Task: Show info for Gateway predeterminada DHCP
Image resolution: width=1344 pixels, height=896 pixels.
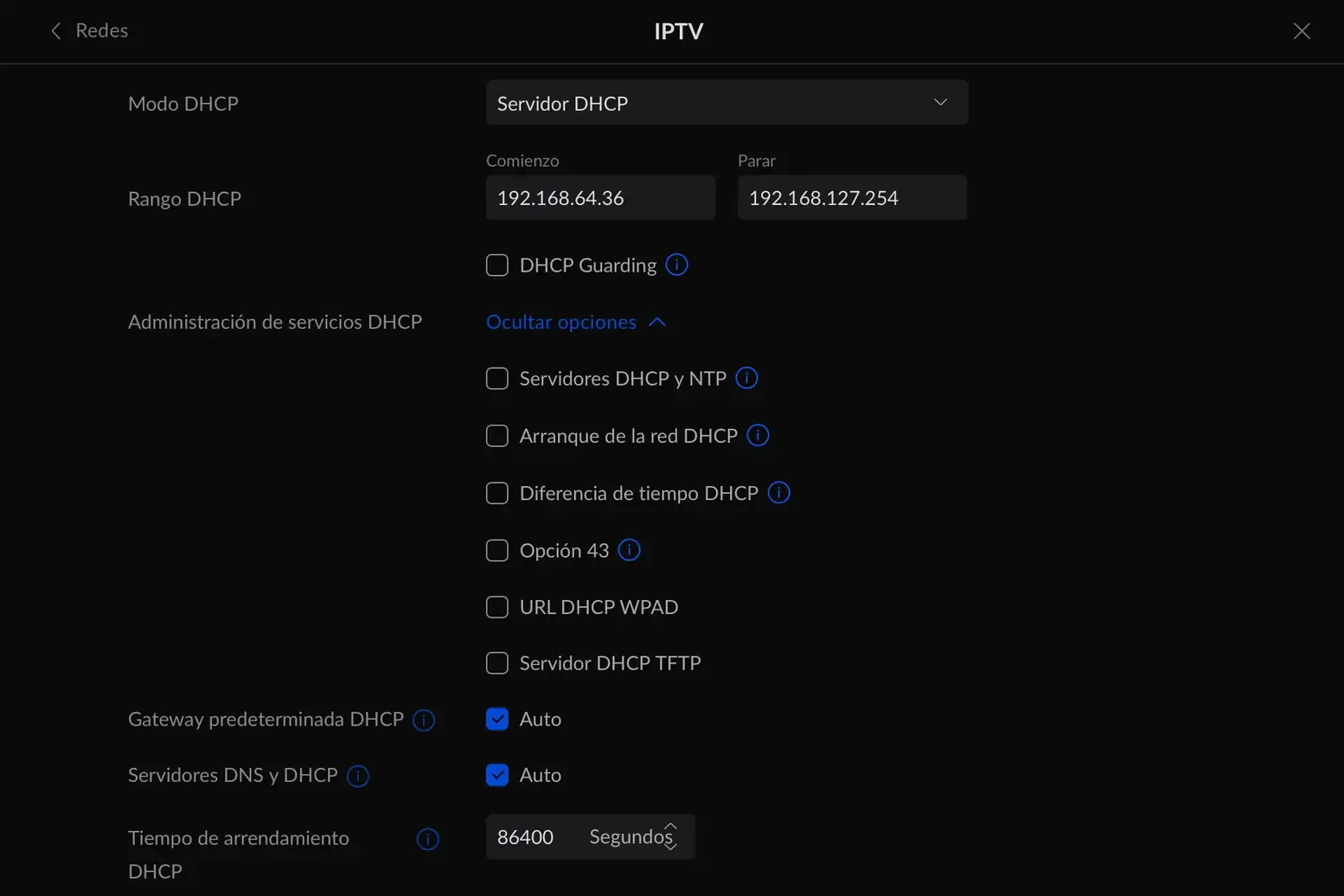Action: [x=424, y=720]
